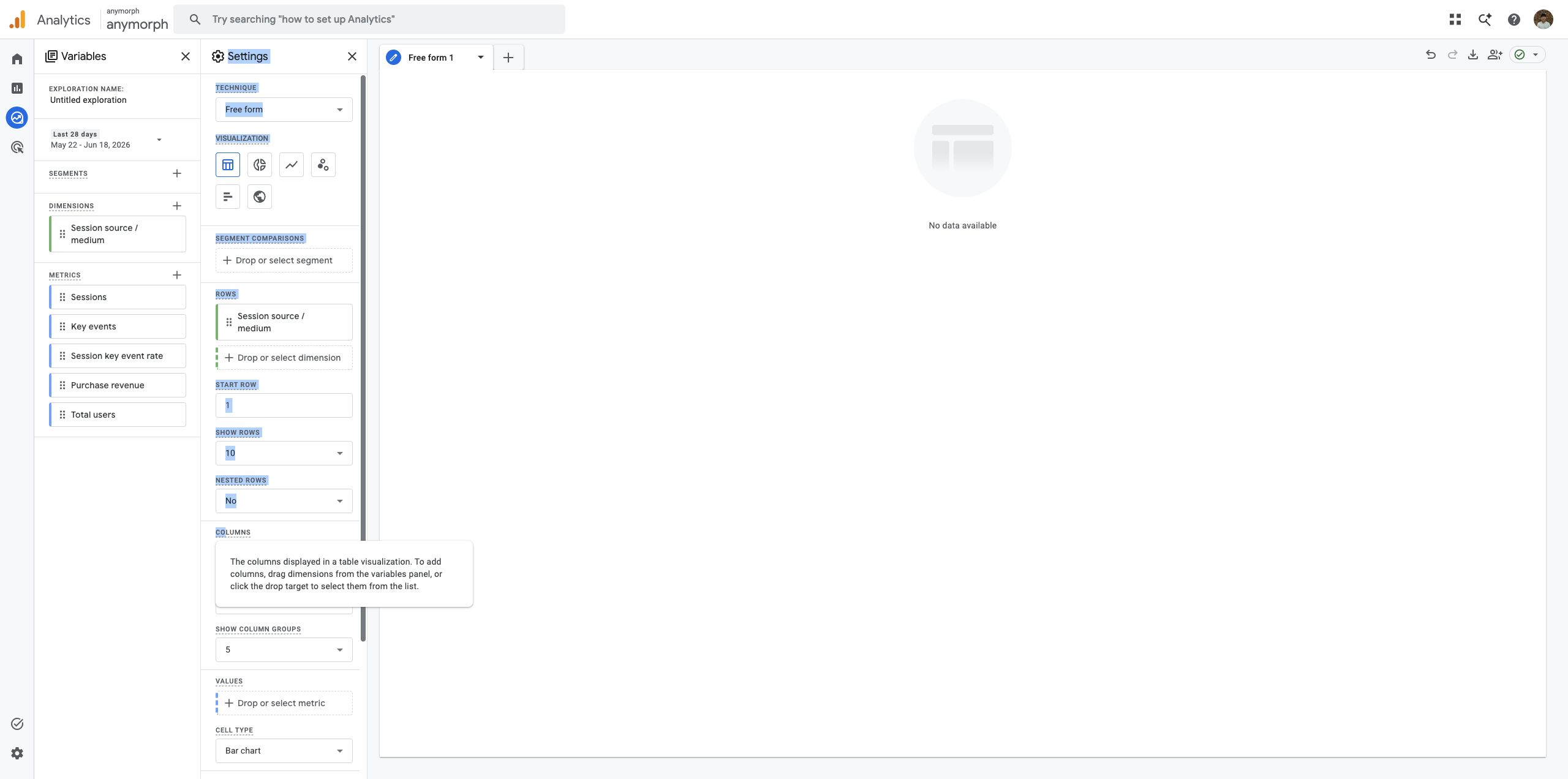The image size is (1568, 779).
Task: Open Advertising from the left sidebar
Action: coord(17,147)
